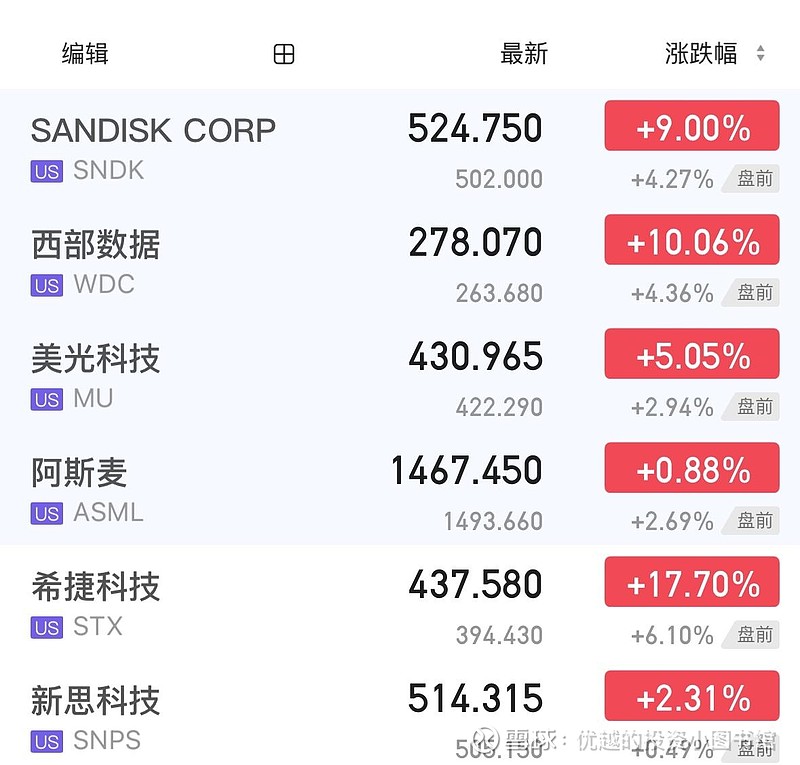
Task: Open SANDISK CORP stock details
Action: [153, 130]
